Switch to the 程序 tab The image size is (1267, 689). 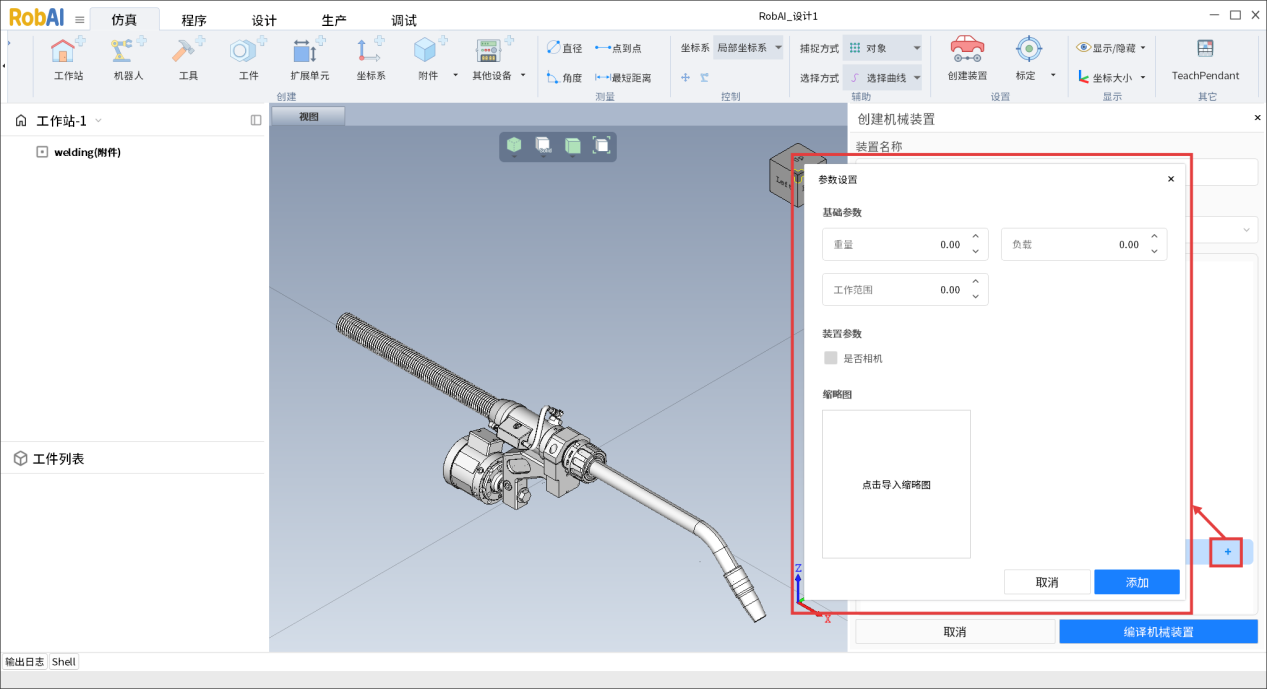[194, 20]
